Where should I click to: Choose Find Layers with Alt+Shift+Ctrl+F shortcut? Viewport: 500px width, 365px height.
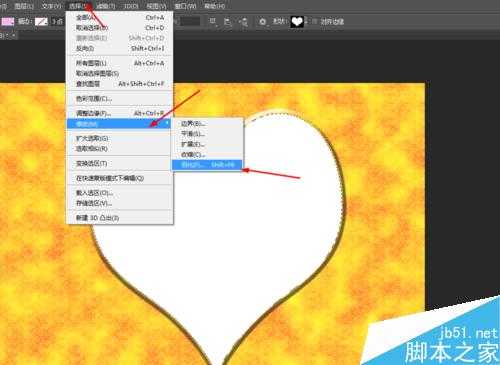pos(120,84)
